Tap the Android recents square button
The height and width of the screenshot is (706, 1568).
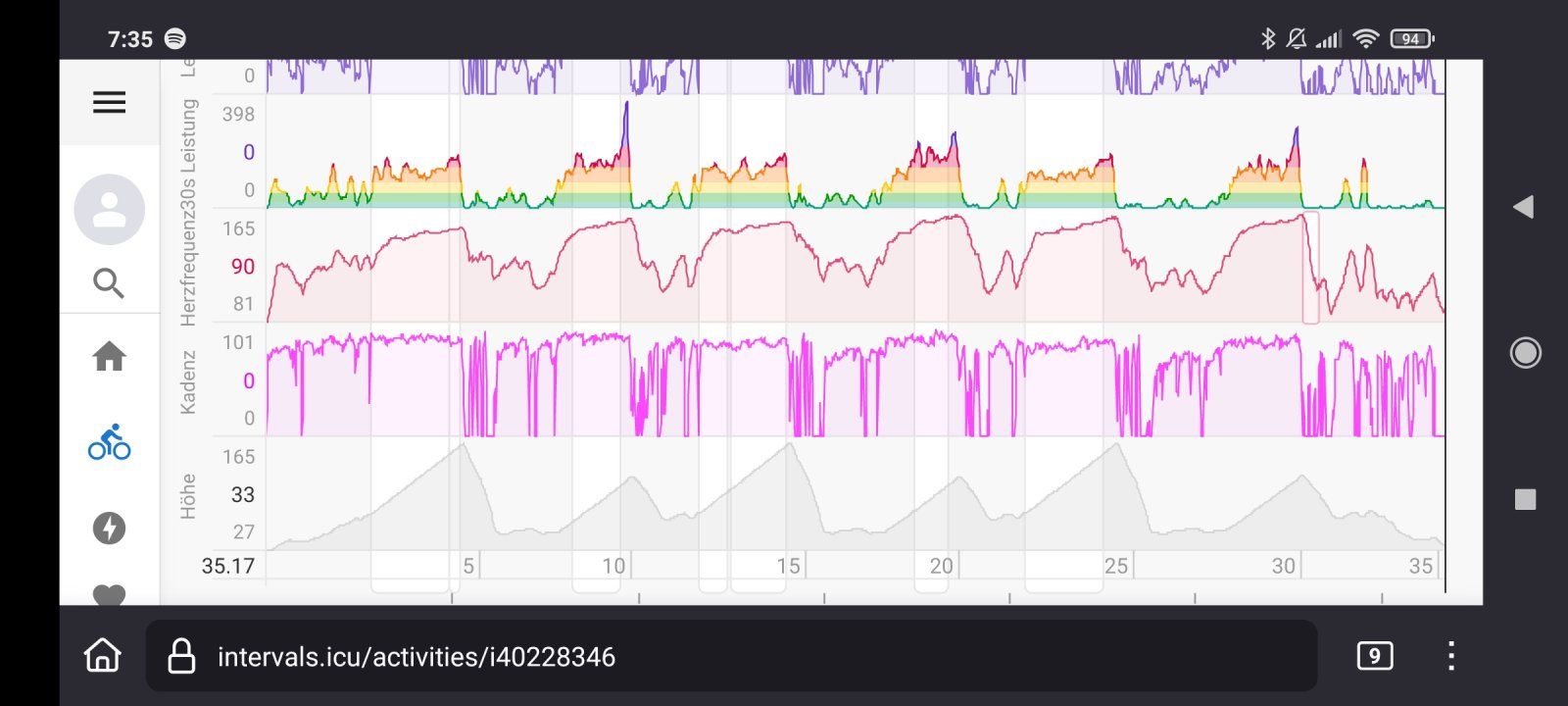(1525, 499)
